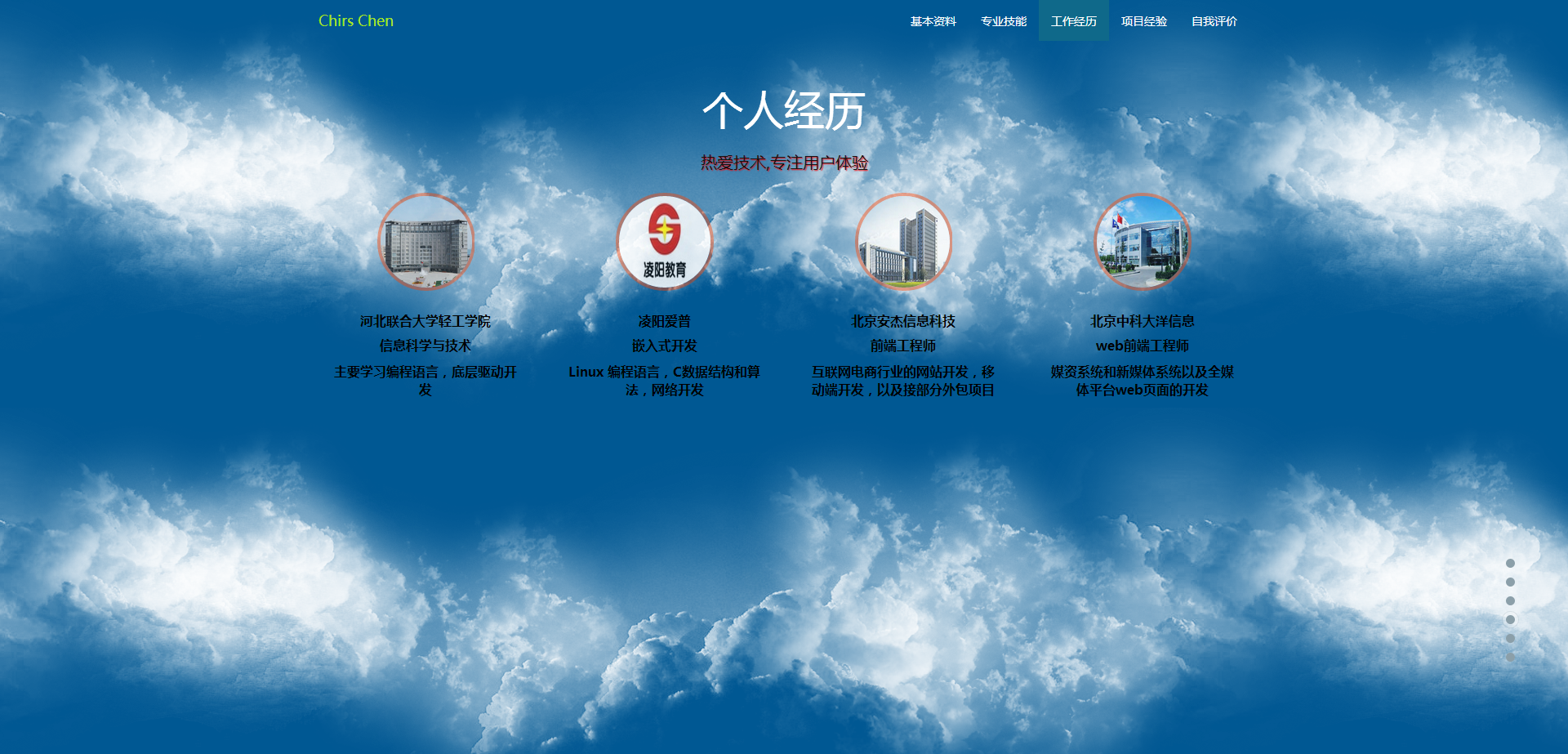Click the web前端工程师 label

[1143, 346]
